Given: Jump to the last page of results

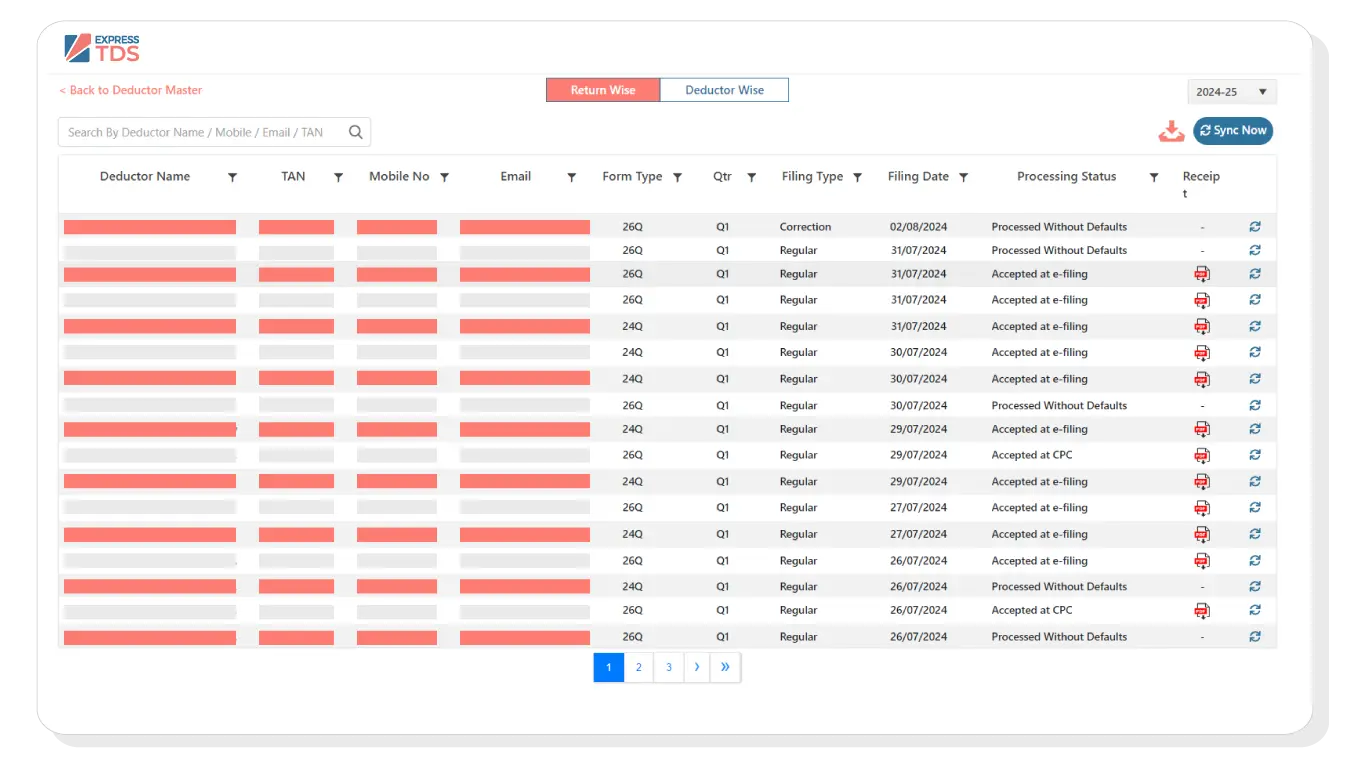Looking at the screenshot, I should point(725,667).
